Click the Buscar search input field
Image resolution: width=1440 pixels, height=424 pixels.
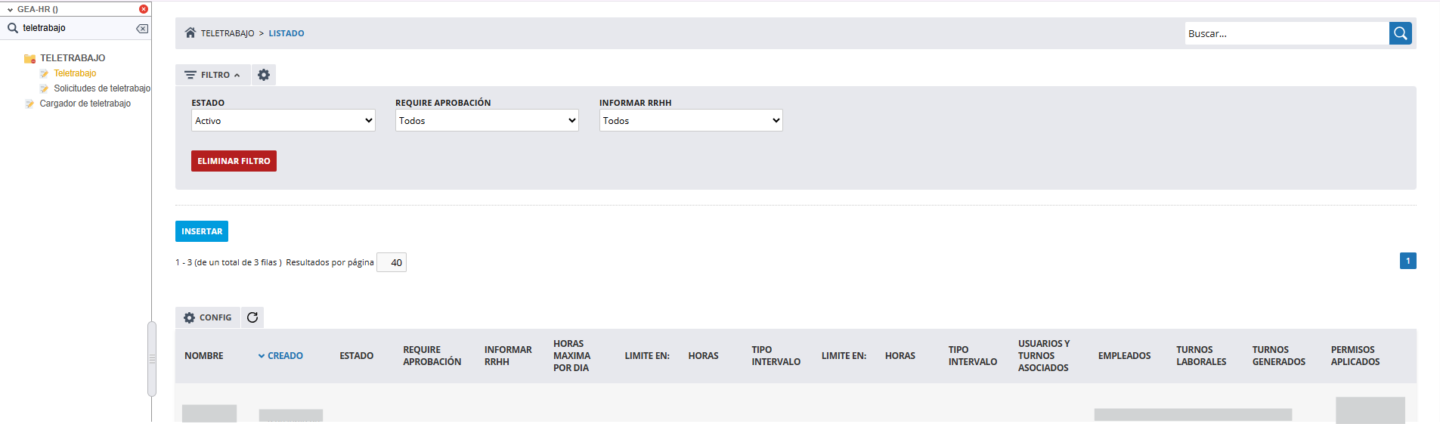[x=1286, y=33]
